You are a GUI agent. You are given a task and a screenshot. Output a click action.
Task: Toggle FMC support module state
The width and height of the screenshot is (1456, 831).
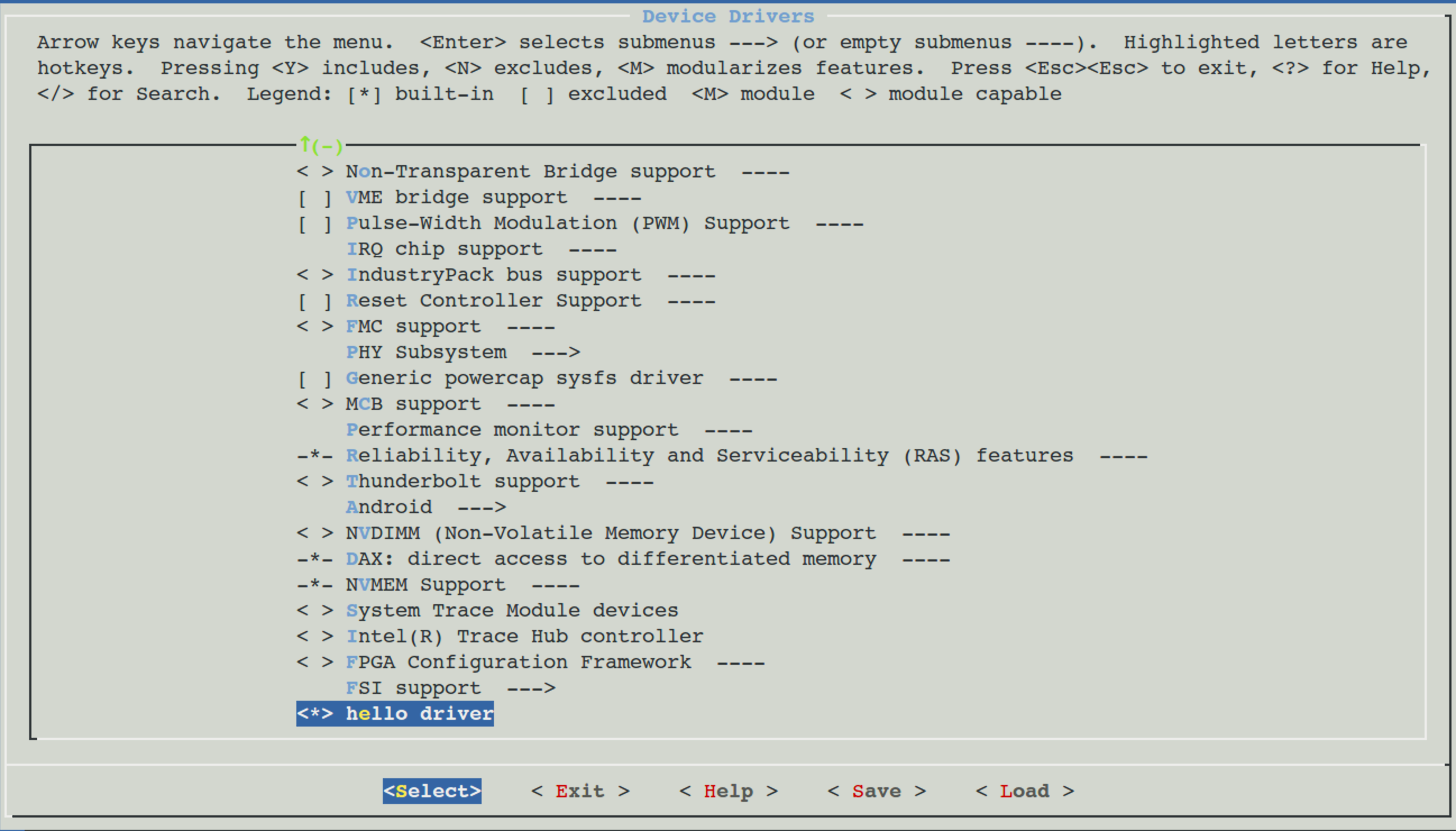(314, 327)
